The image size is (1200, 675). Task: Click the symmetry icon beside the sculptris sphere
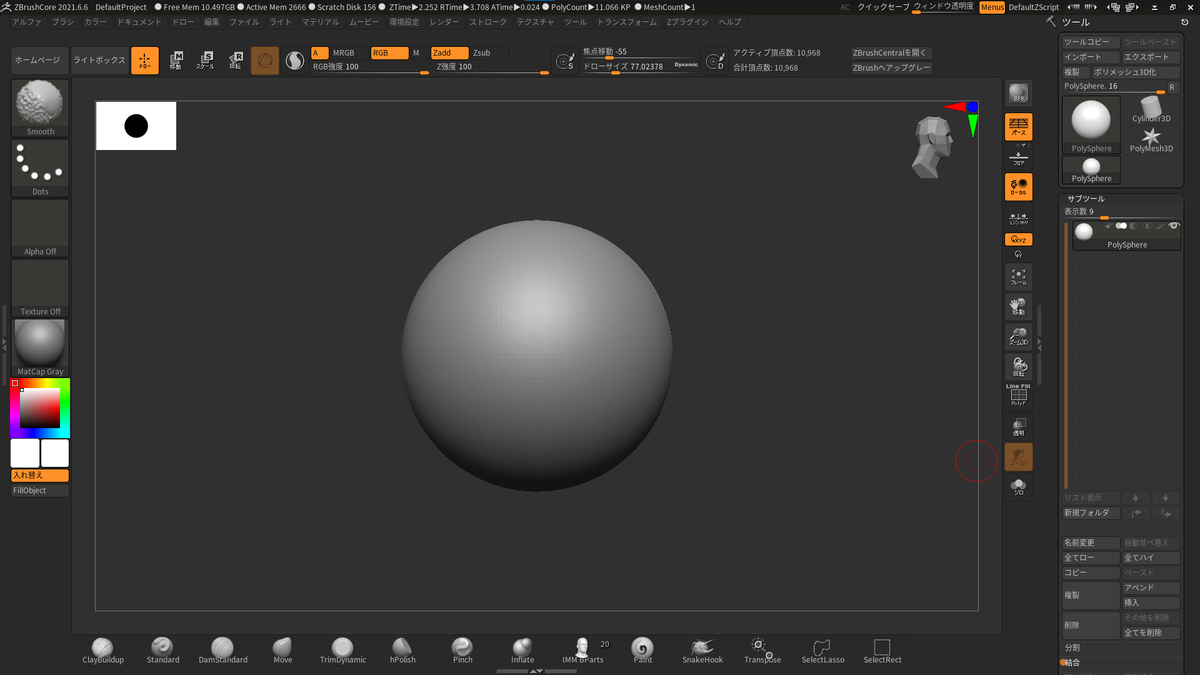295,61
